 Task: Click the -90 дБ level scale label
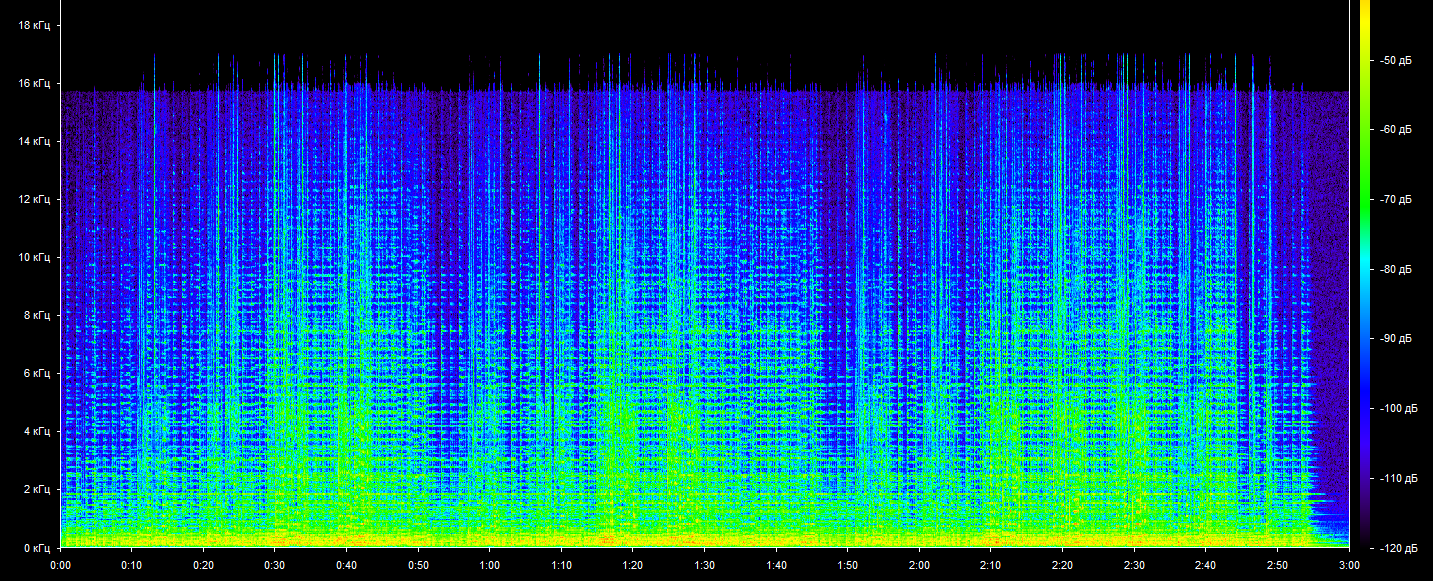point(1396,339)
